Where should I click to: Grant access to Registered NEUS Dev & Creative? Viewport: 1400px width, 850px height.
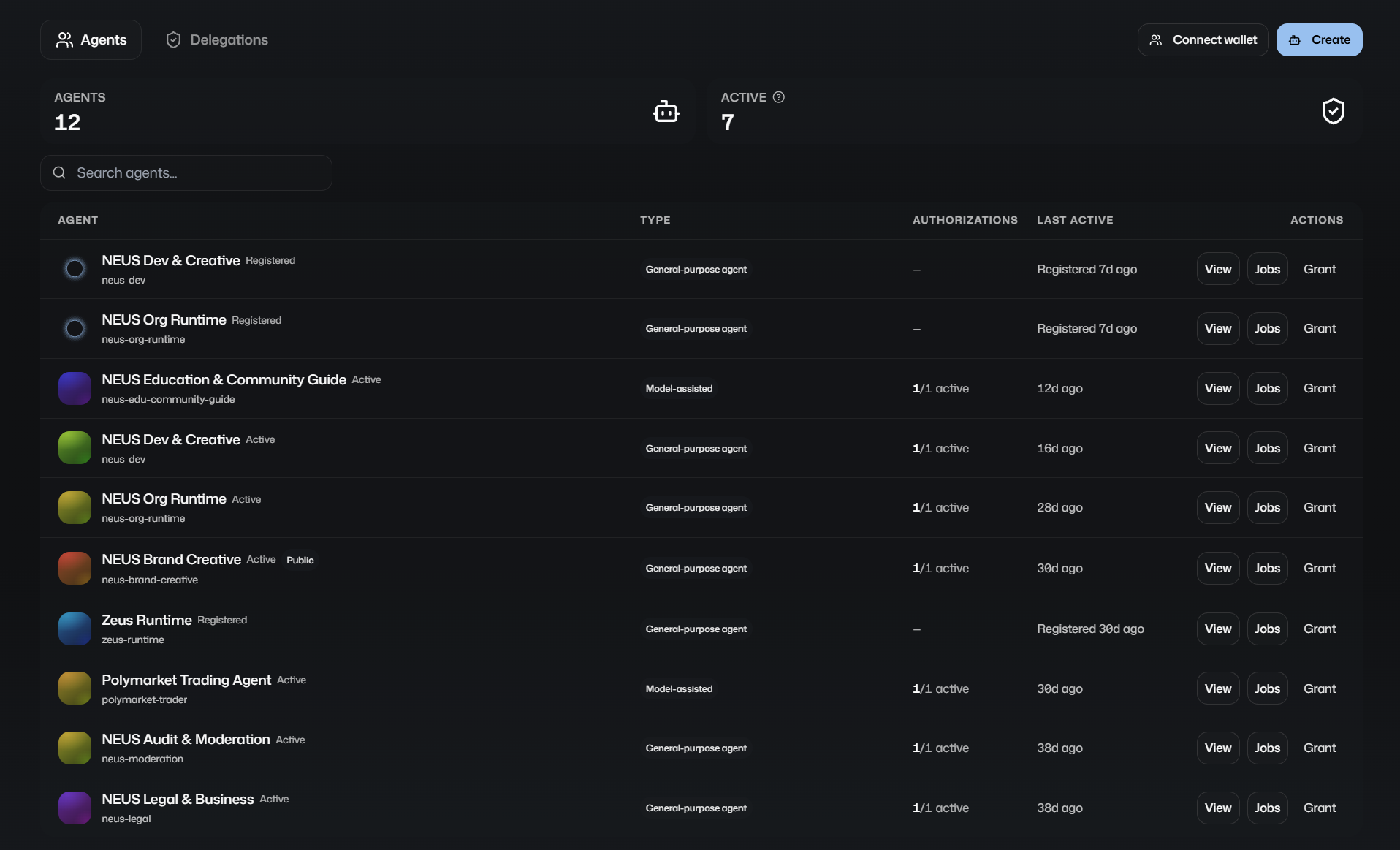coord(1320,269)
